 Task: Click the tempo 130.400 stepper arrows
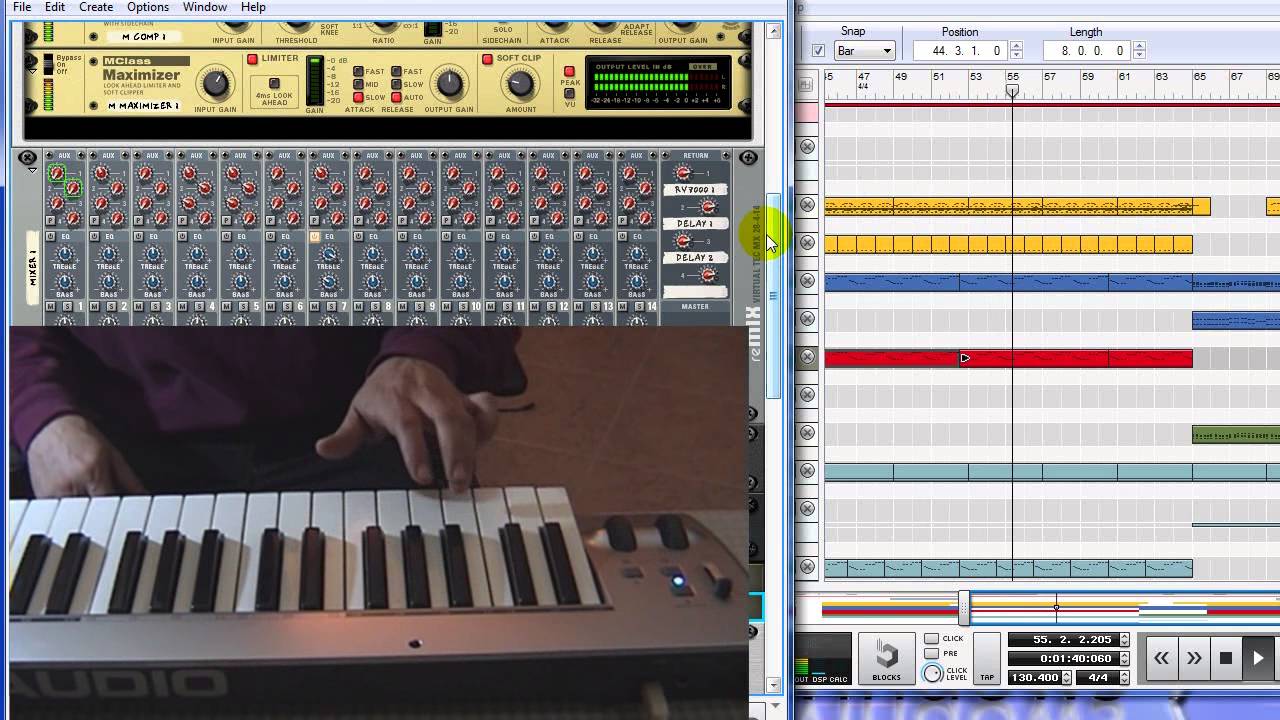coord(1067,677)
